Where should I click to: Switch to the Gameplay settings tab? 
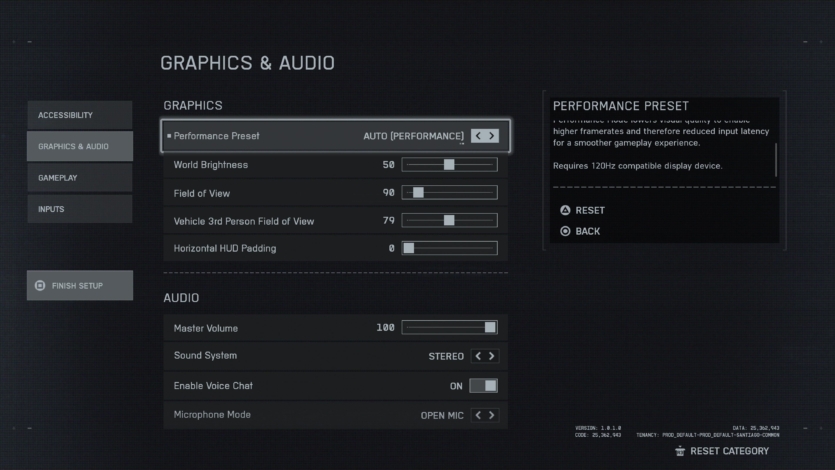79,178
